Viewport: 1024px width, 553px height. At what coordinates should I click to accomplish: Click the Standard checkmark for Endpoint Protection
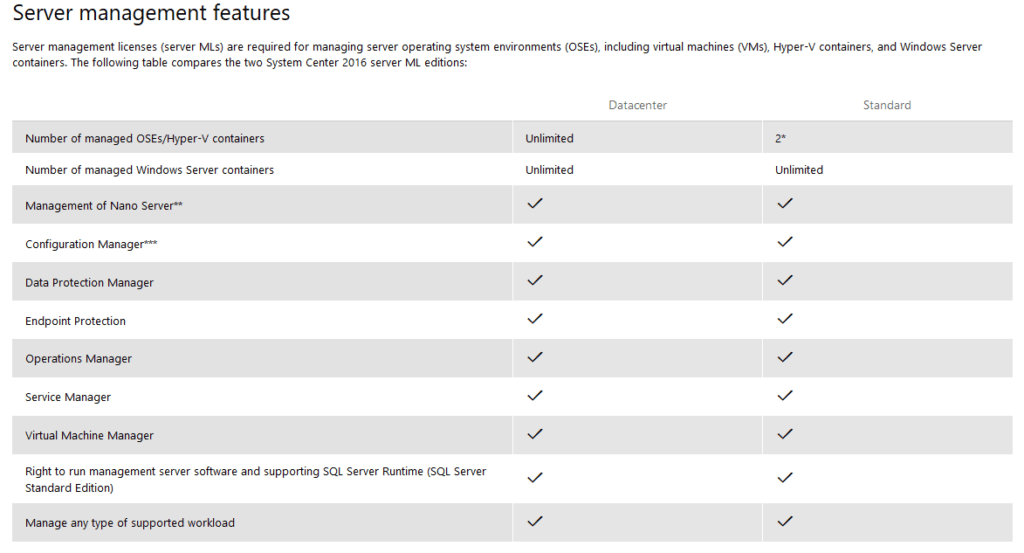coord(785,319)
